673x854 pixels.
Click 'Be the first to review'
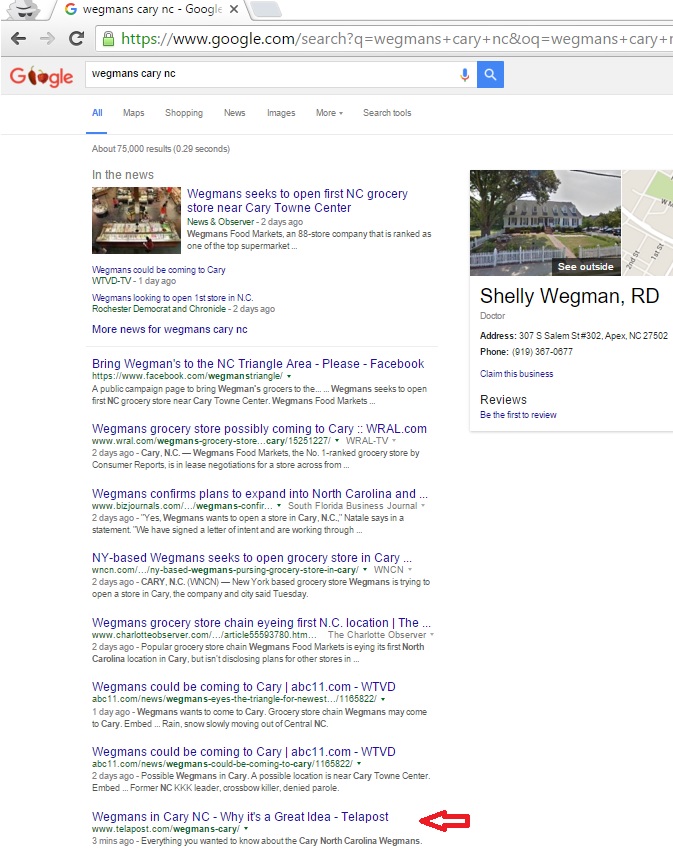518,415
